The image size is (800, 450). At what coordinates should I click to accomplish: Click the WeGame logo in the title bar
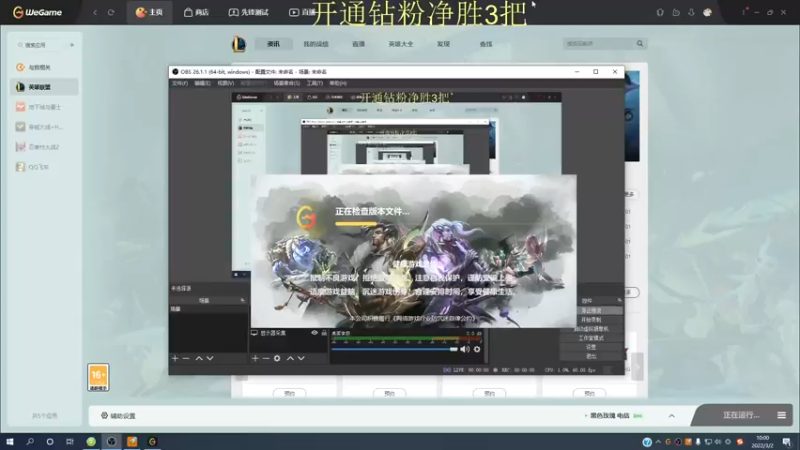[x=37, y=12]
